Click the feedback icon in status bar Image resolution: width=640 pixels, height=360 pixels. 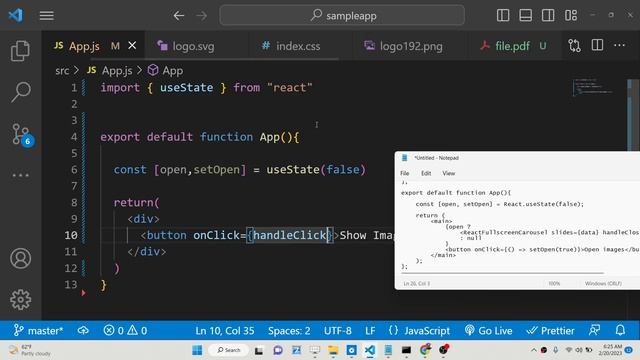click(594, 330)
